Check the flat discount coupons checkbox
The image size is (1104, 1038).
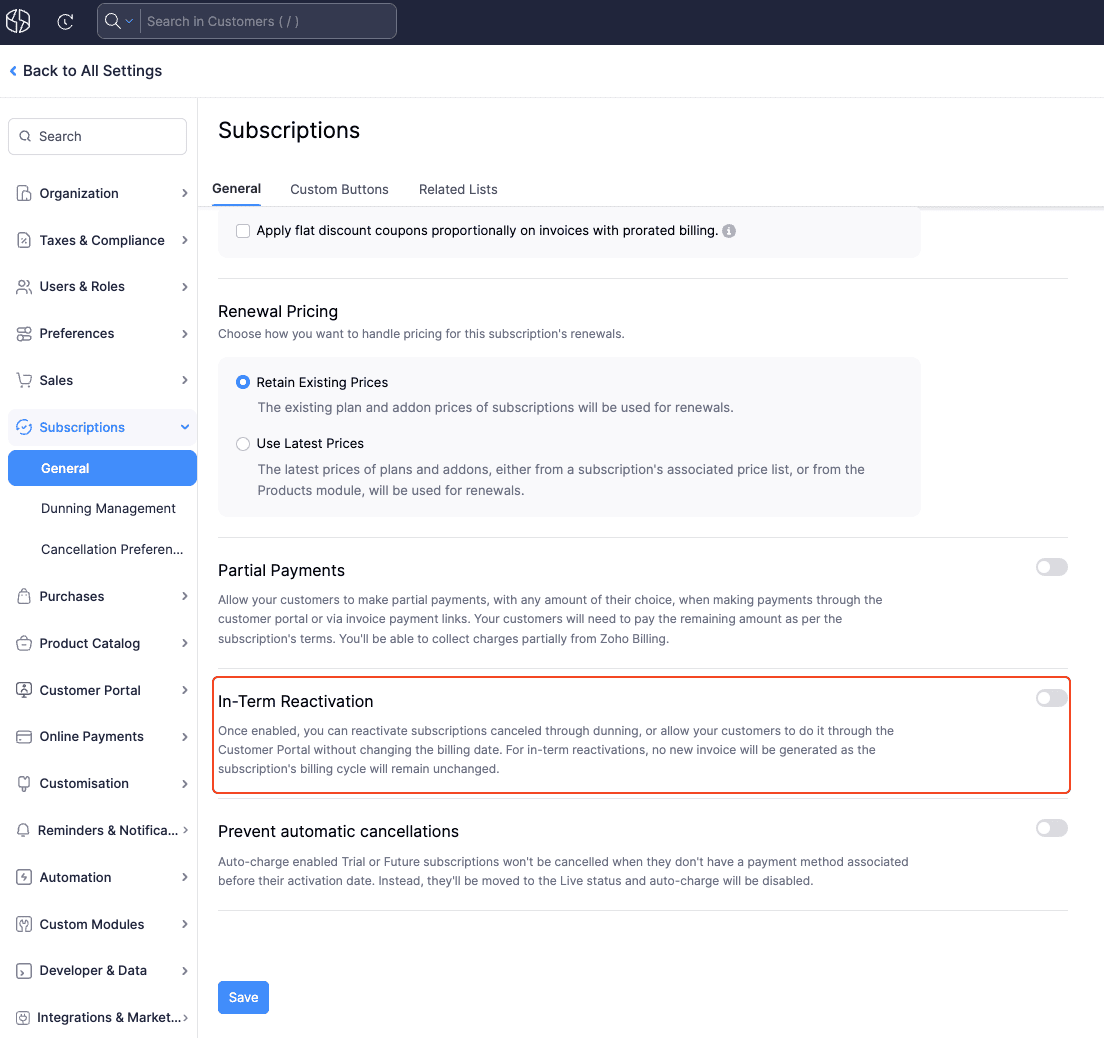[242, 230]
